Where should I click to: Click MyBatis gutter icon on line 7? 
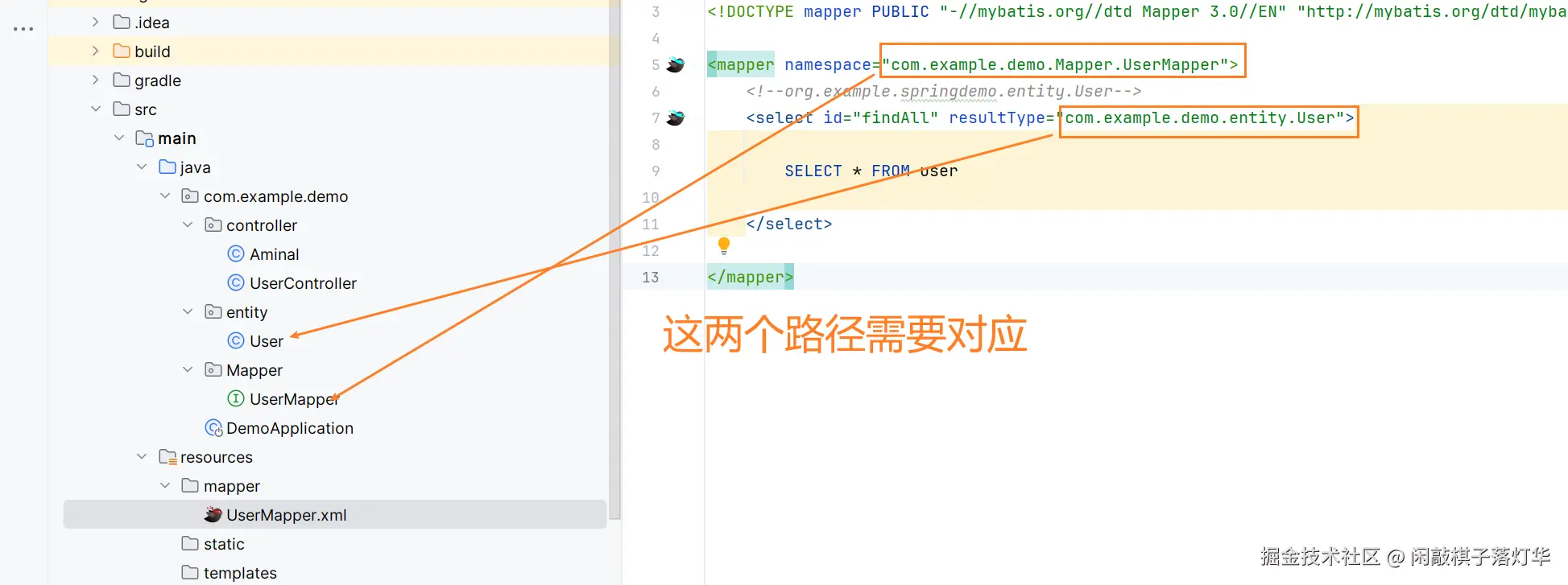click(x=676, y=117)
